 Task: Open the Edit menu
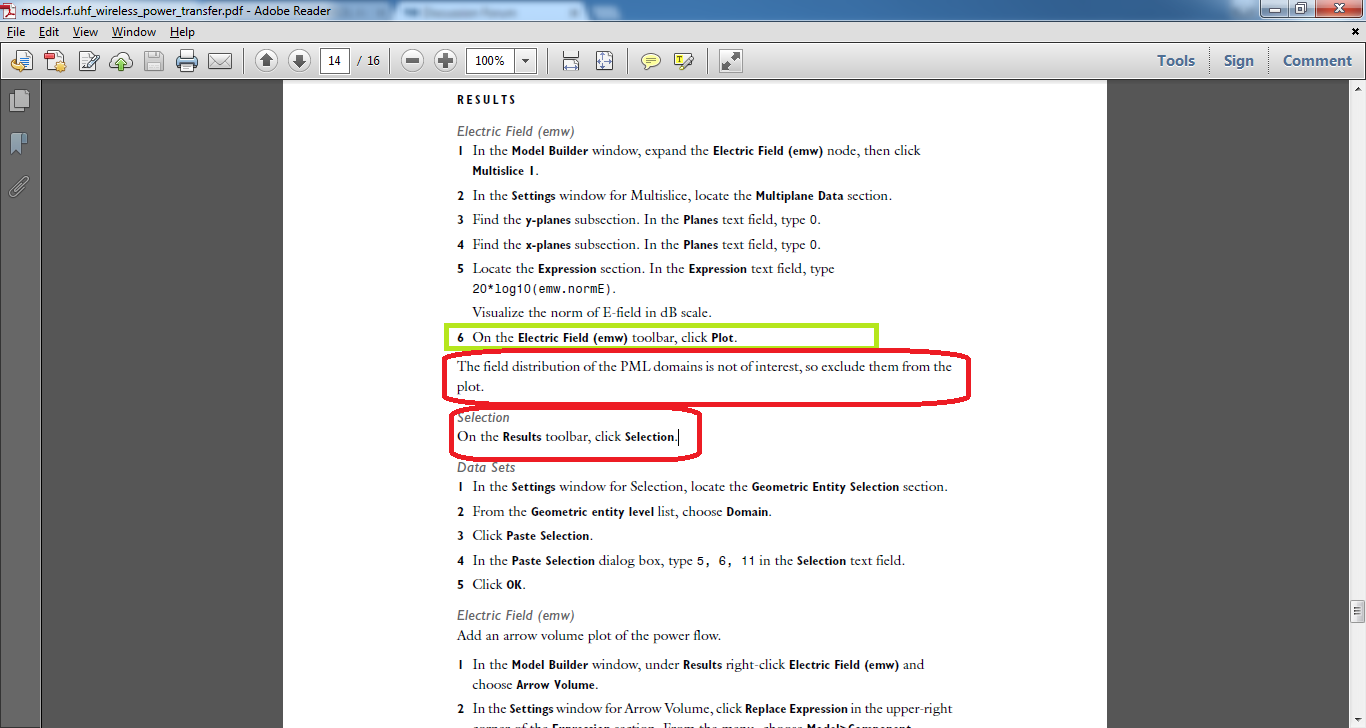(49, 32)
